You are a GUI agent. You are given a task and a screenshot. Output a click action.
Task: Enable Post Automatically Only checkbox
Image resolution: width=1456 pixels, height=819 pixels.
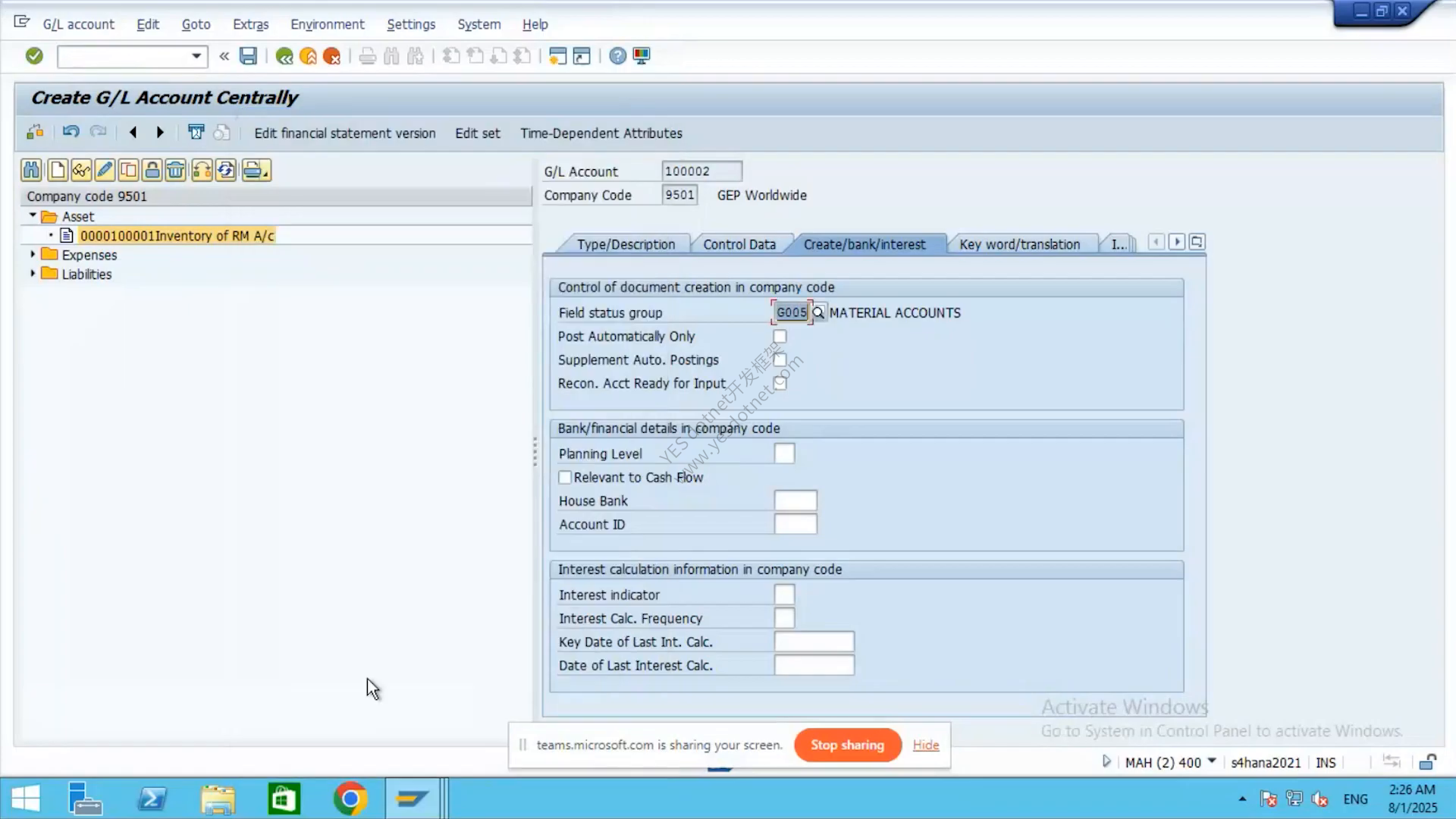[x=780, y=336]
